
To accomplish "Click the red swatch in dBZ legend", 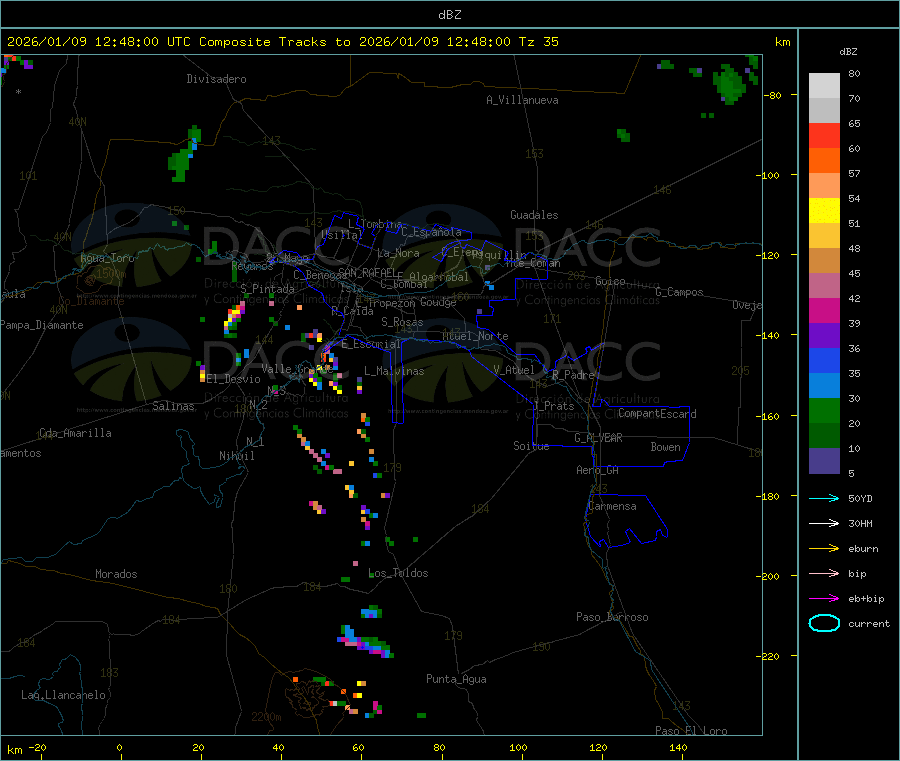I will 824,135.
